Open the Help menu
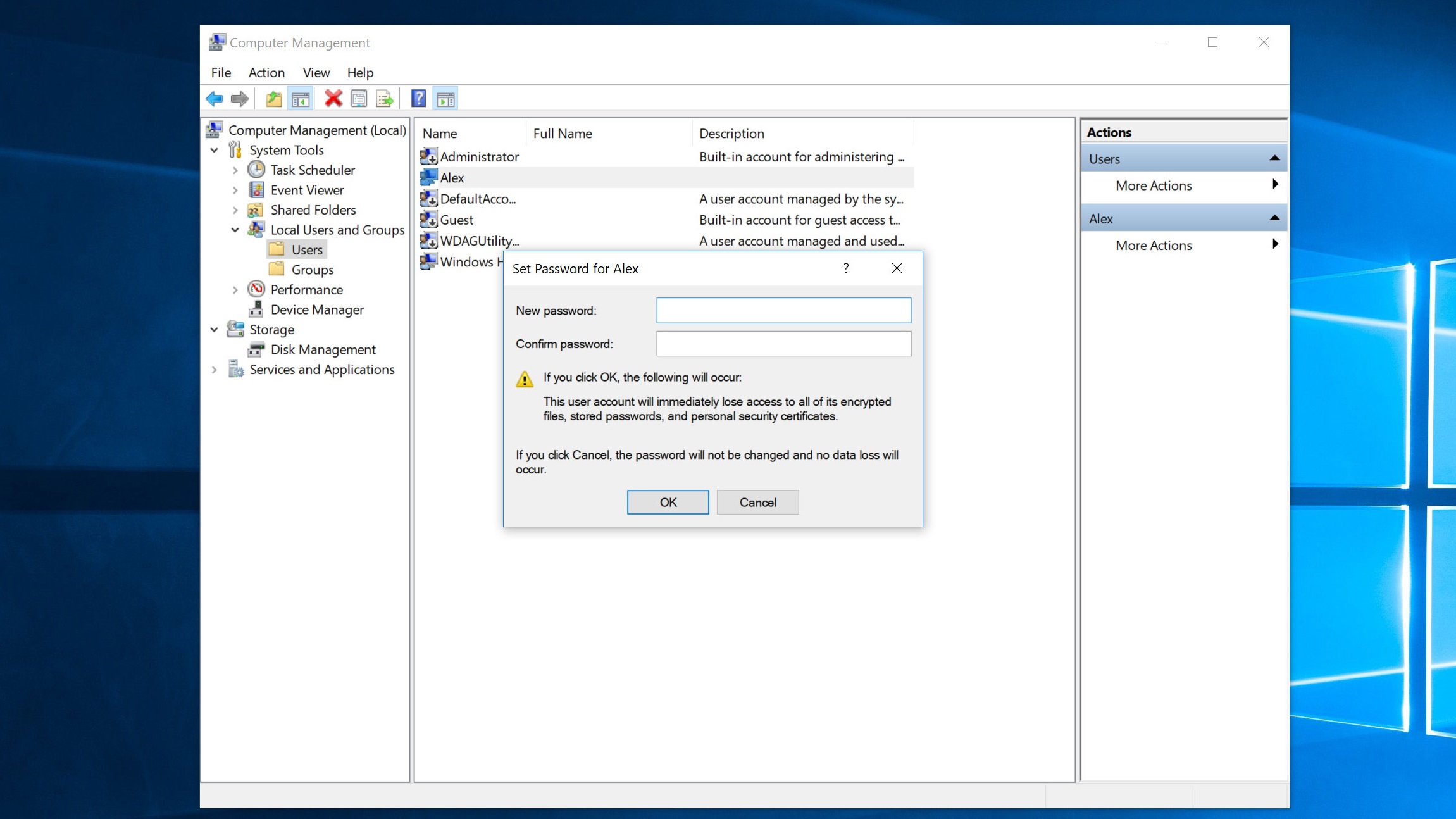The width and height of the screenshot is (1456, 819). 360,72
